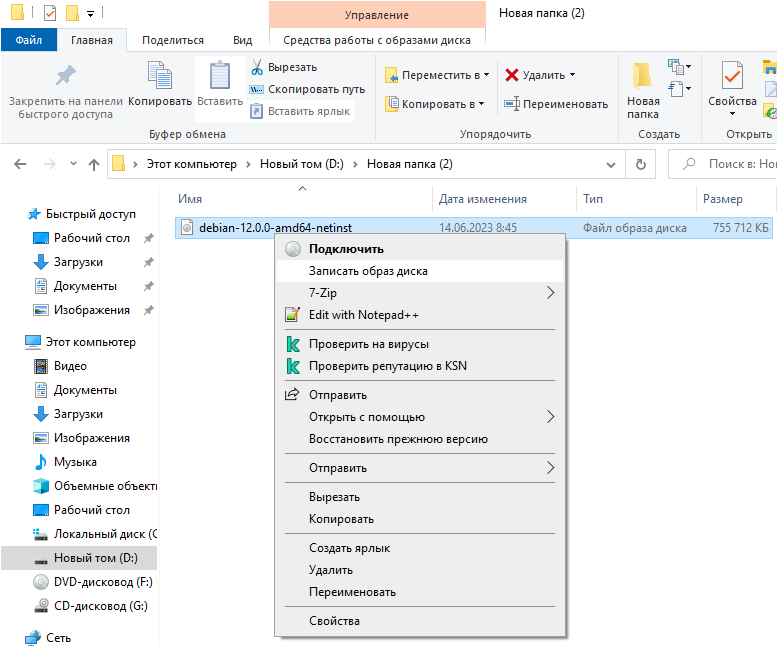Click Вставить ярлык in ribbon
Image resolution: width=777 pixels, height=646 pixels.
click(301, 111)
